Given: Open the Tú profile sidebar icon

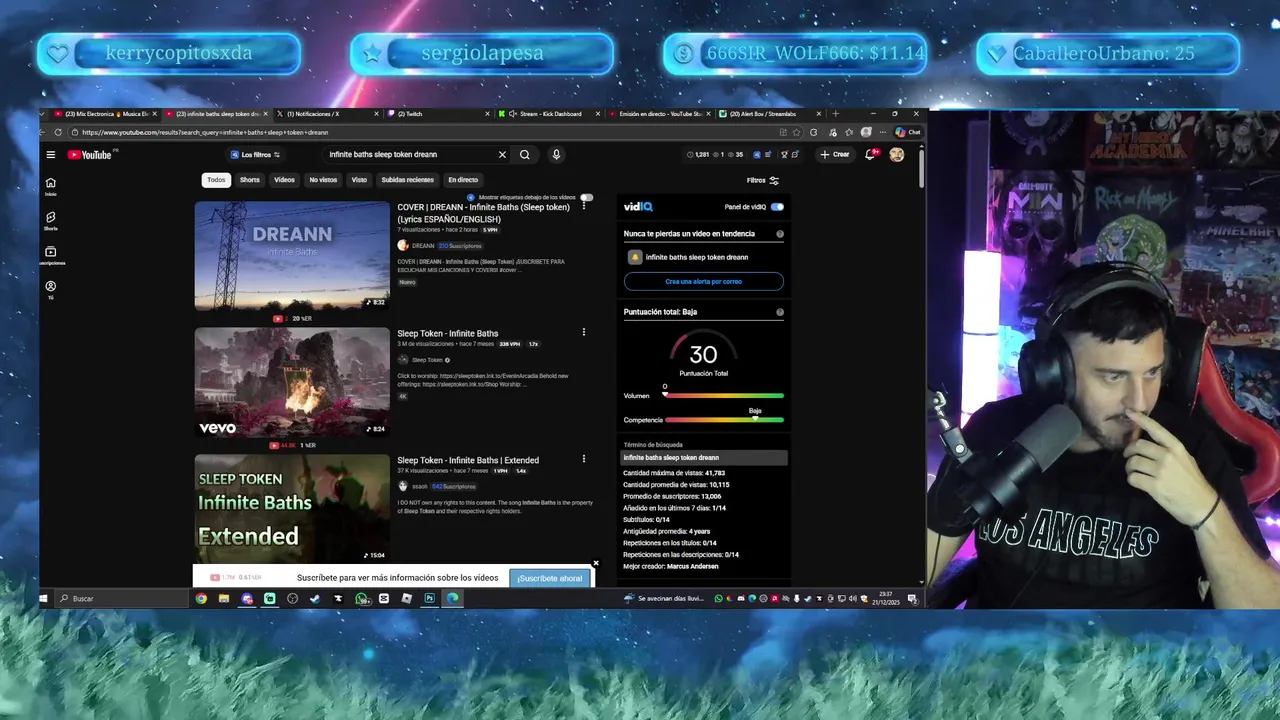Looking at the screenshot, I should 50,290.
